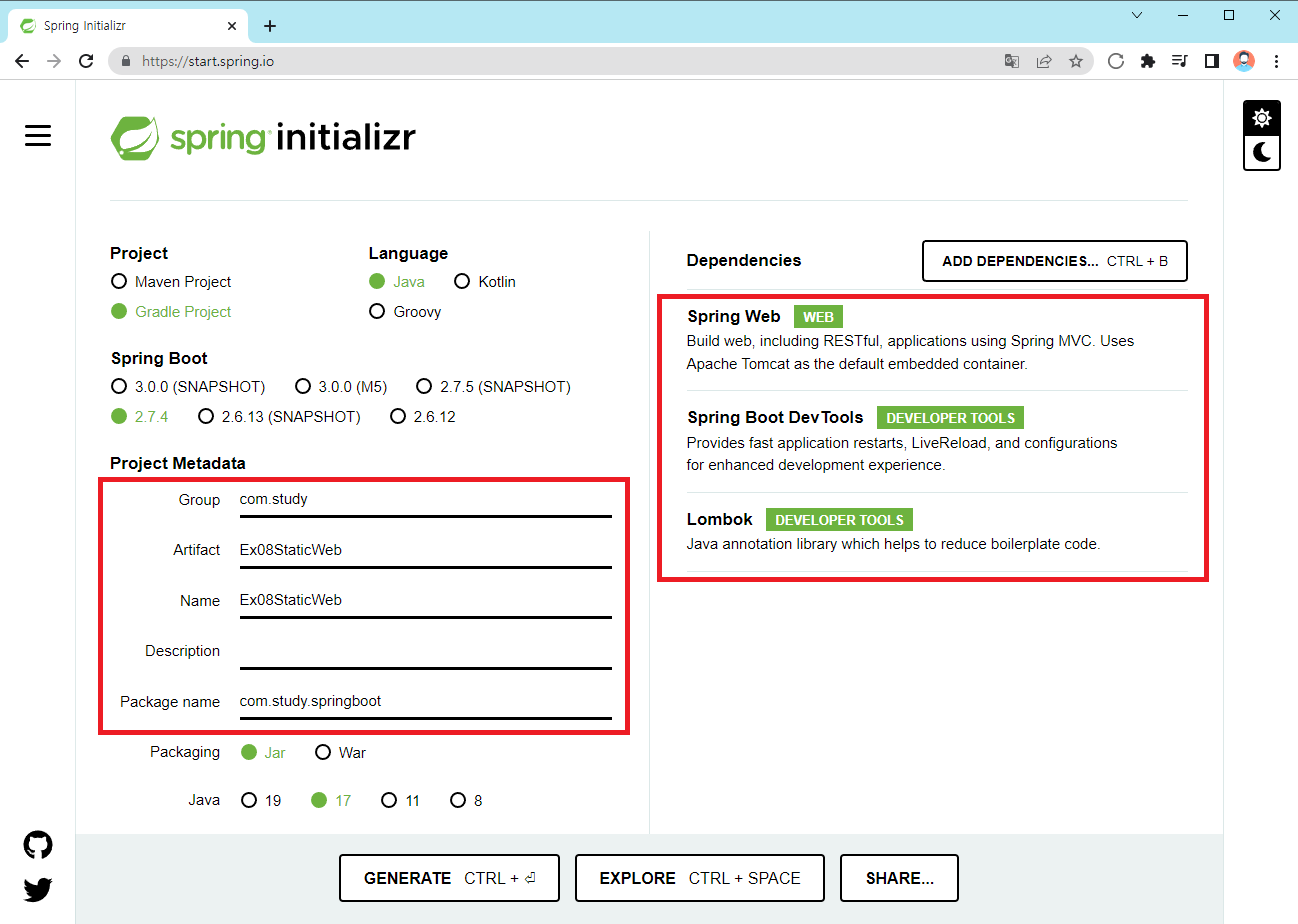1298x924 pixels.
Task: Switch to dark theme moon icon
Action: coord(1262,152)
